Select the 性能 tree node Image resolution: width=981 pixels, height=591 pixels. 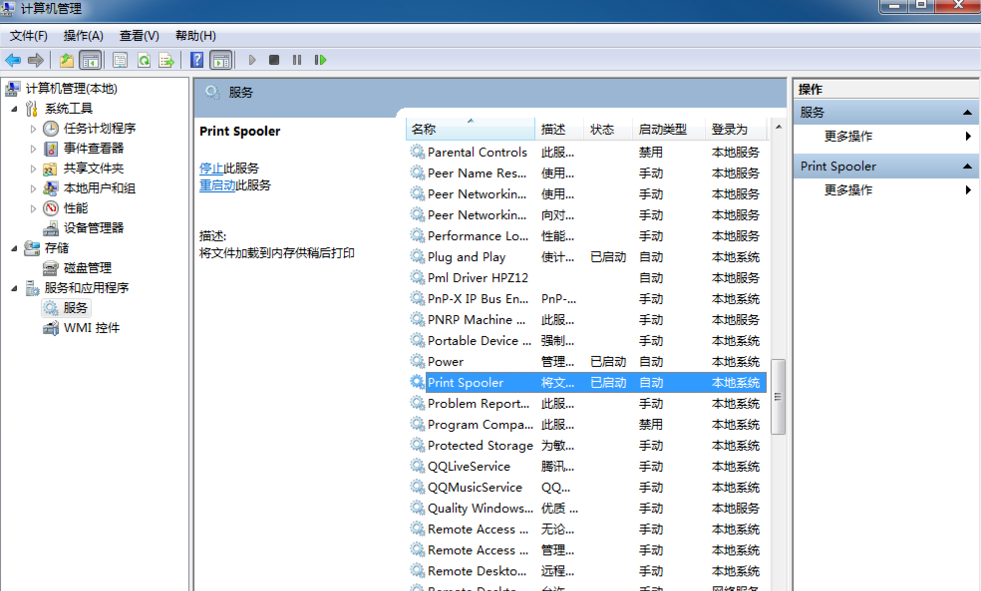coord(76,208)
